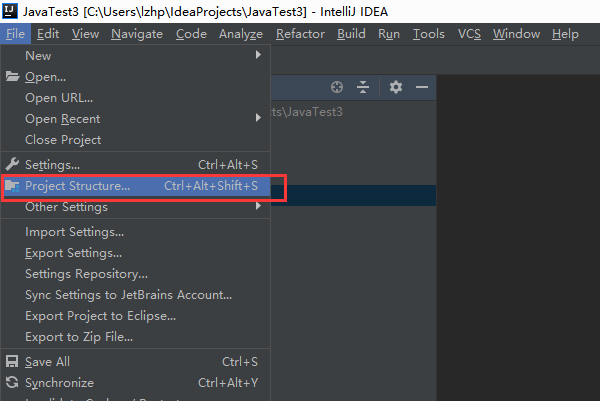Select Close Project
600x401 pixels.
pos(135,140)
